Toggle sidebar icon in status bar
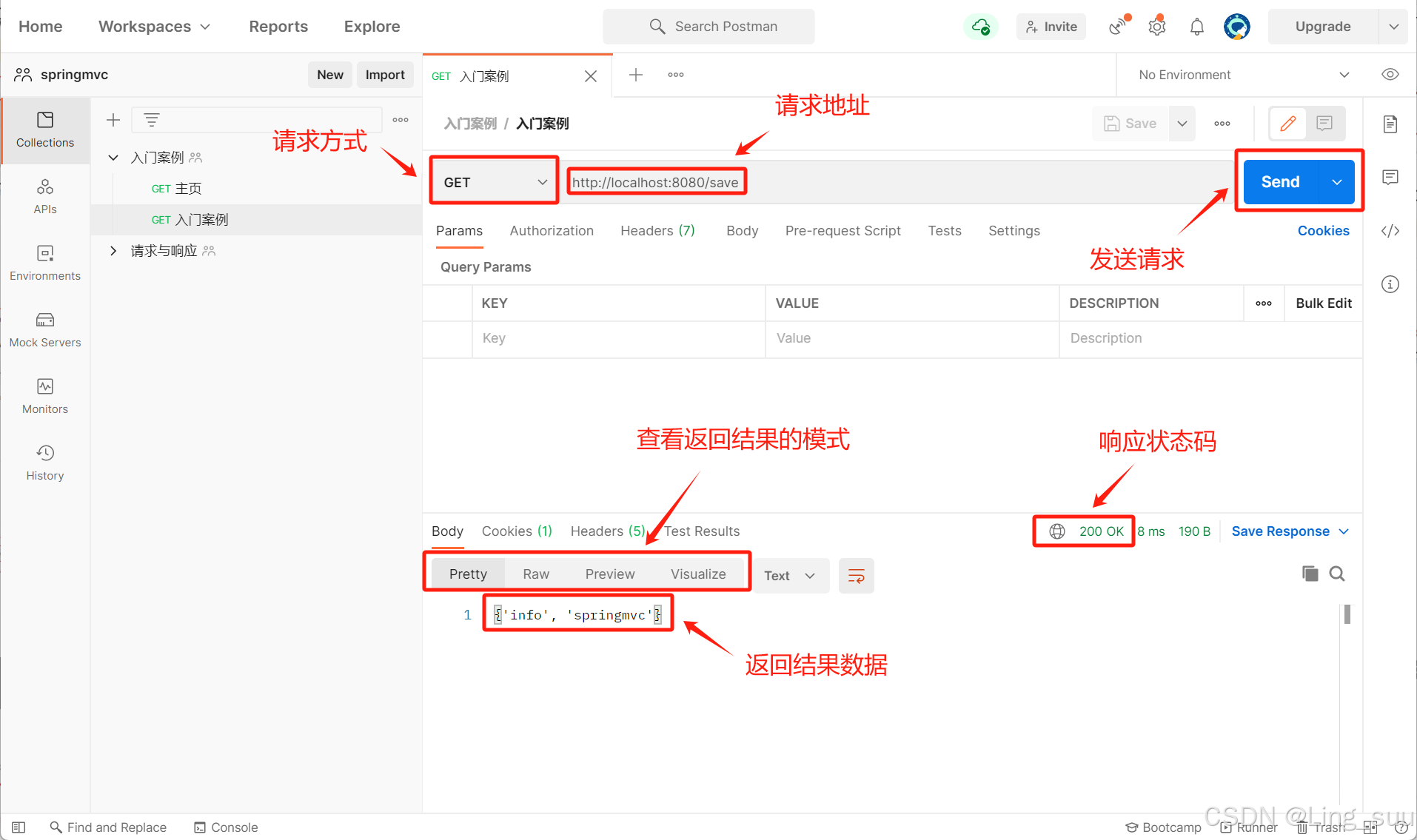 click(x=19, y=827)
